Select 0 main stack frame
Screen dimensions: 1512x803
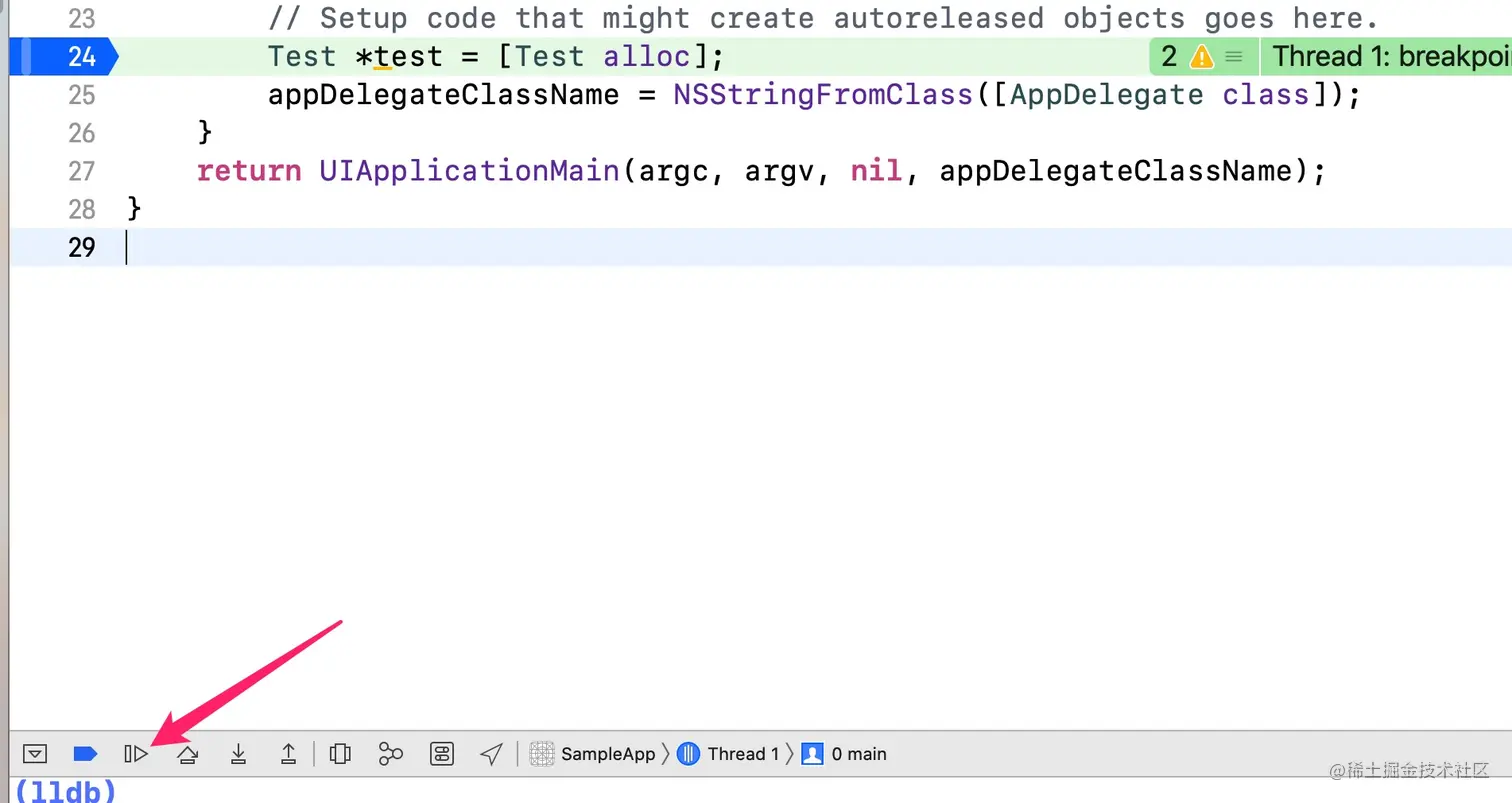[844, 754]
